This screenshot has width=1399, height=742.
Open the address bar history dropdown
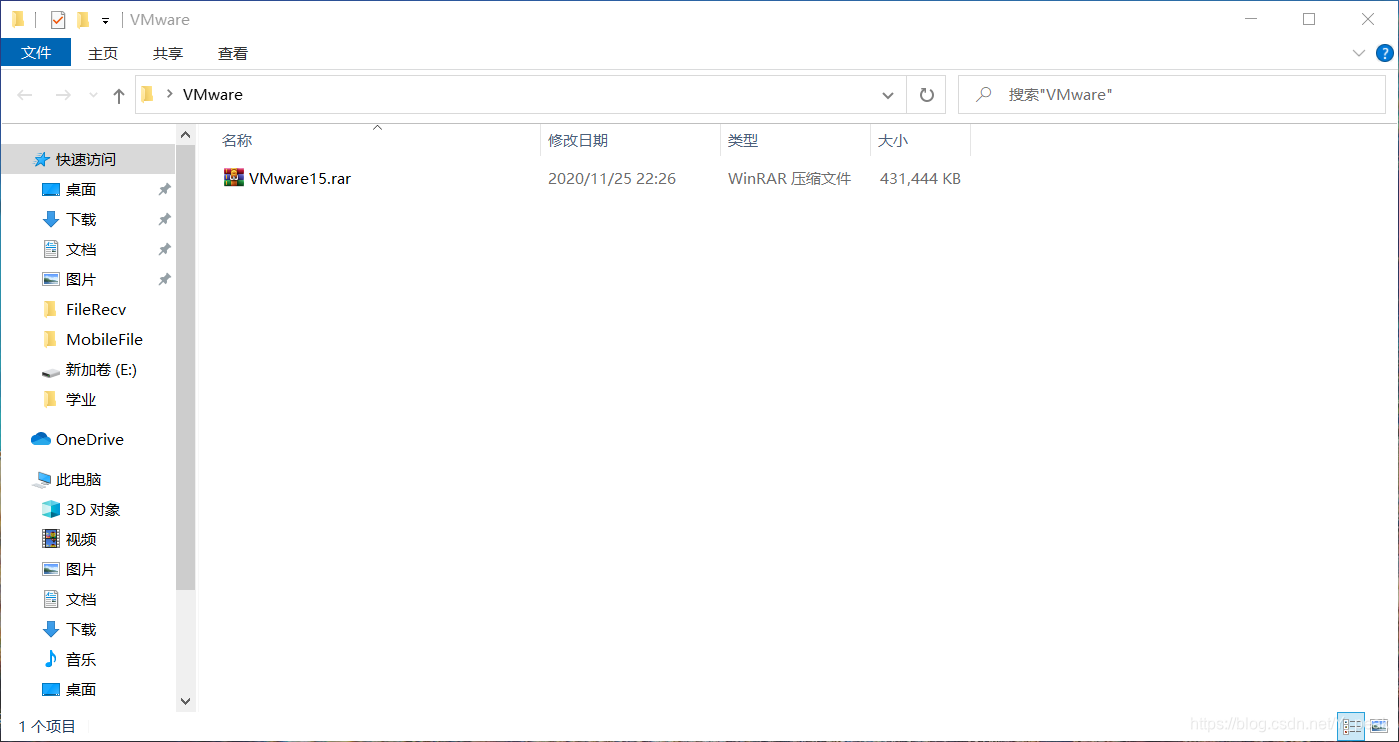click(x=888, y=95)
